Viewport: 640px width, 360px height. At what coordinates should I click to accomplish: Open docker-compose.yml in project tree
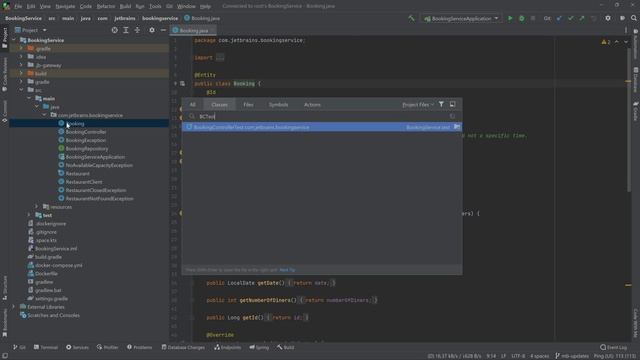(58, 265)
